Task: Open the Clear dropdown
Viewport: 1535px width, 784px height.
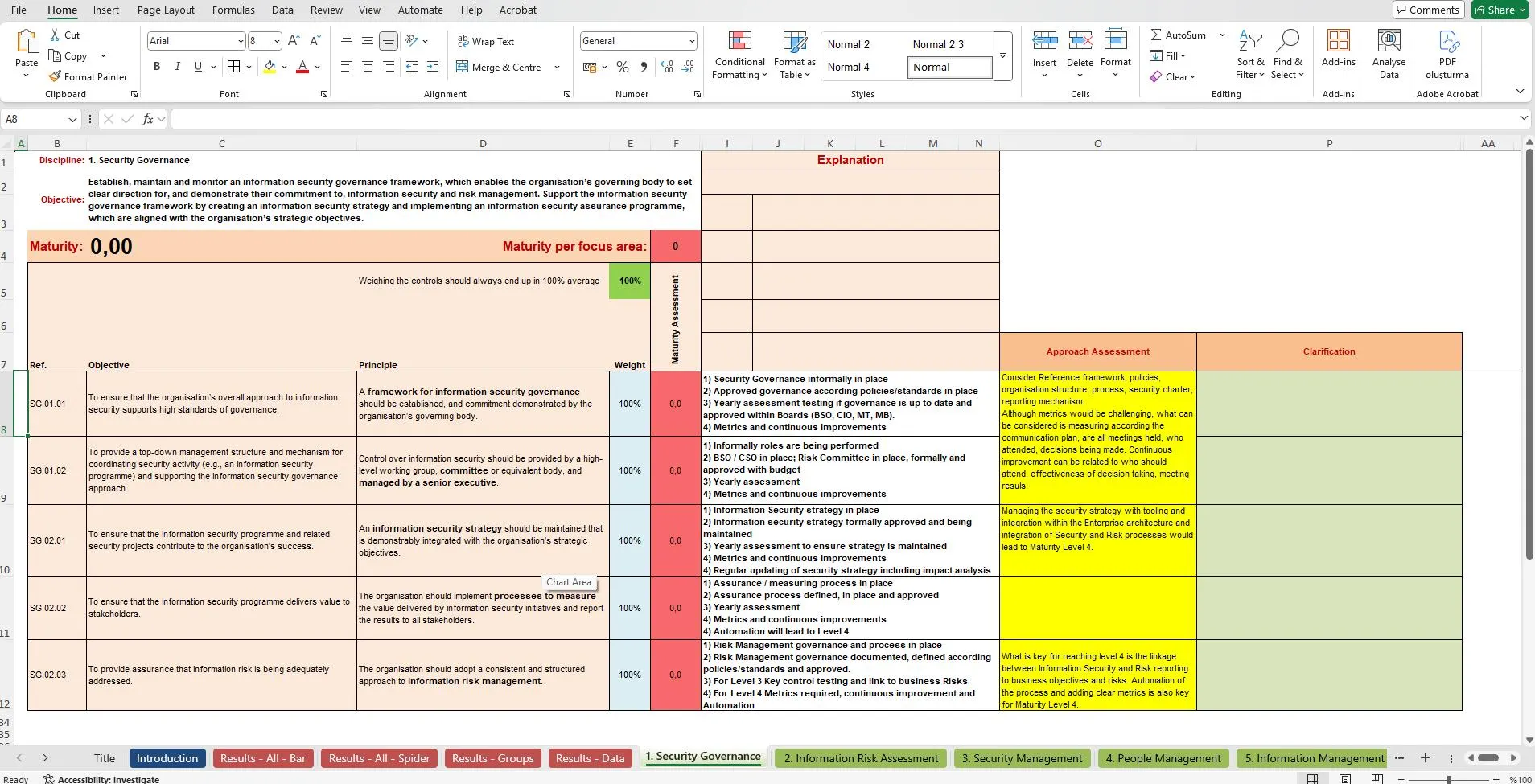Action: pos(1172,76)
